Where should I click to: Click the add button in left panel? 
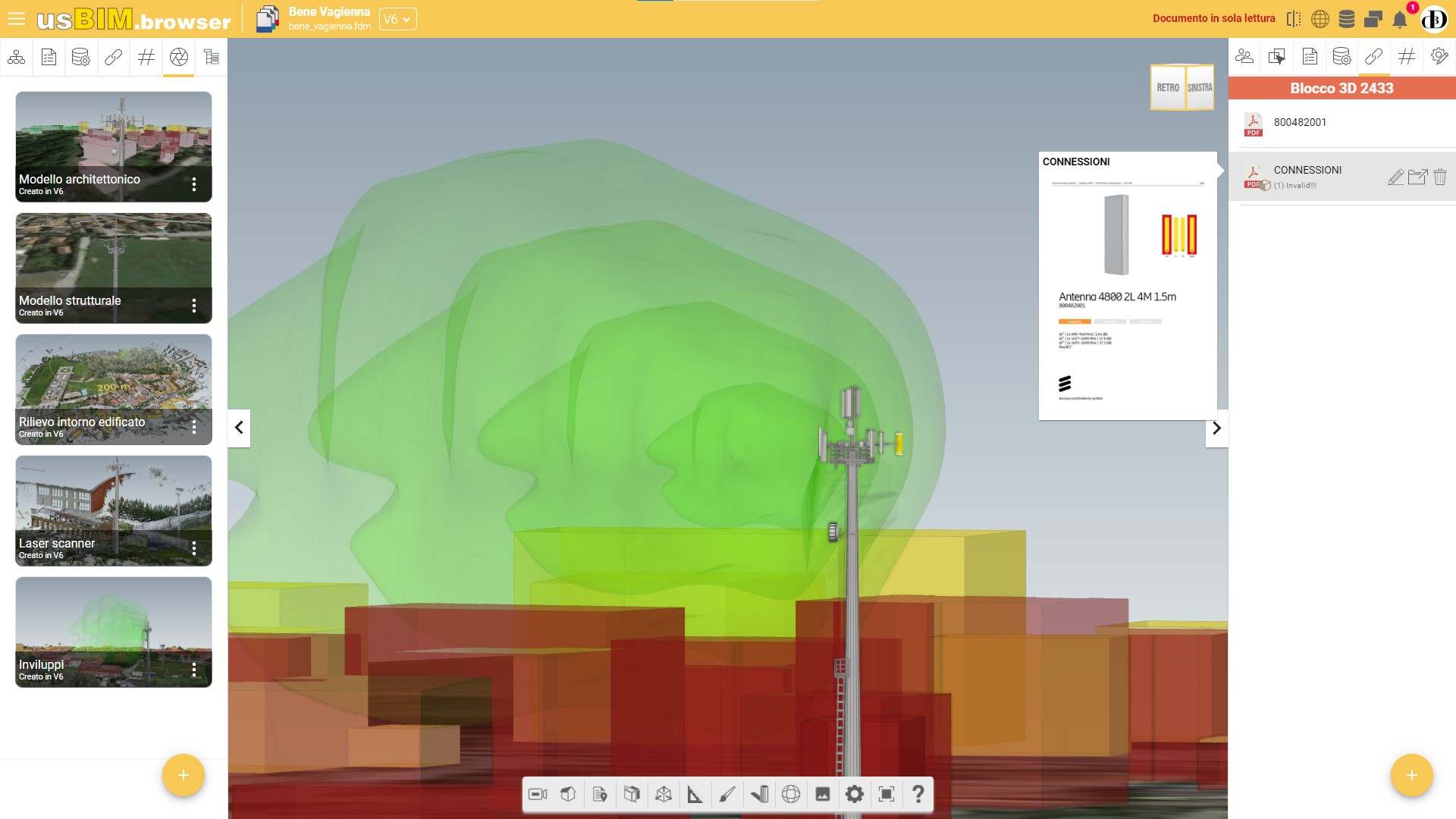(184, 775)
